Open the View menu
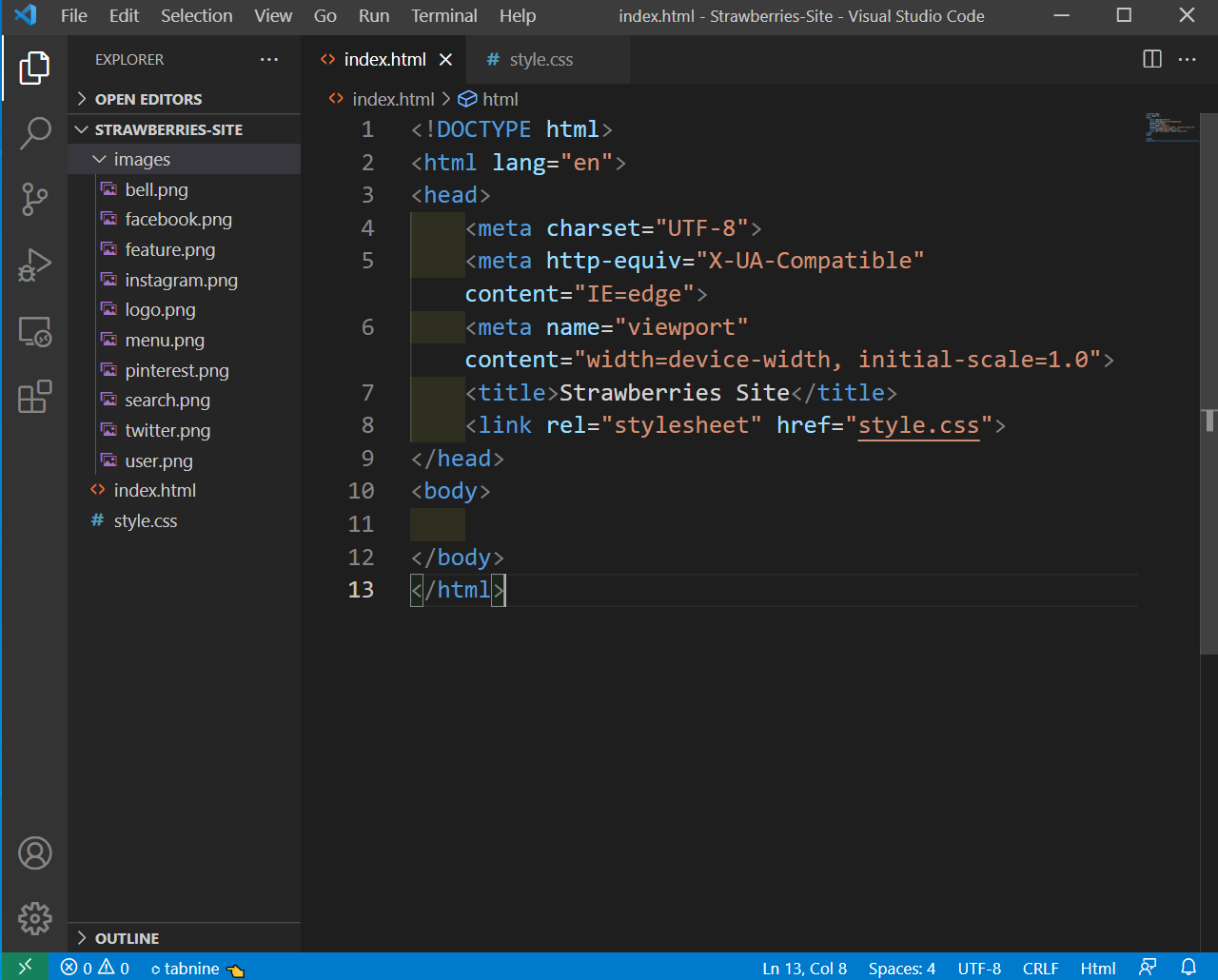The width and height of the screenshot is (1218, 980). pyautogui.click(x=273, y=15)
